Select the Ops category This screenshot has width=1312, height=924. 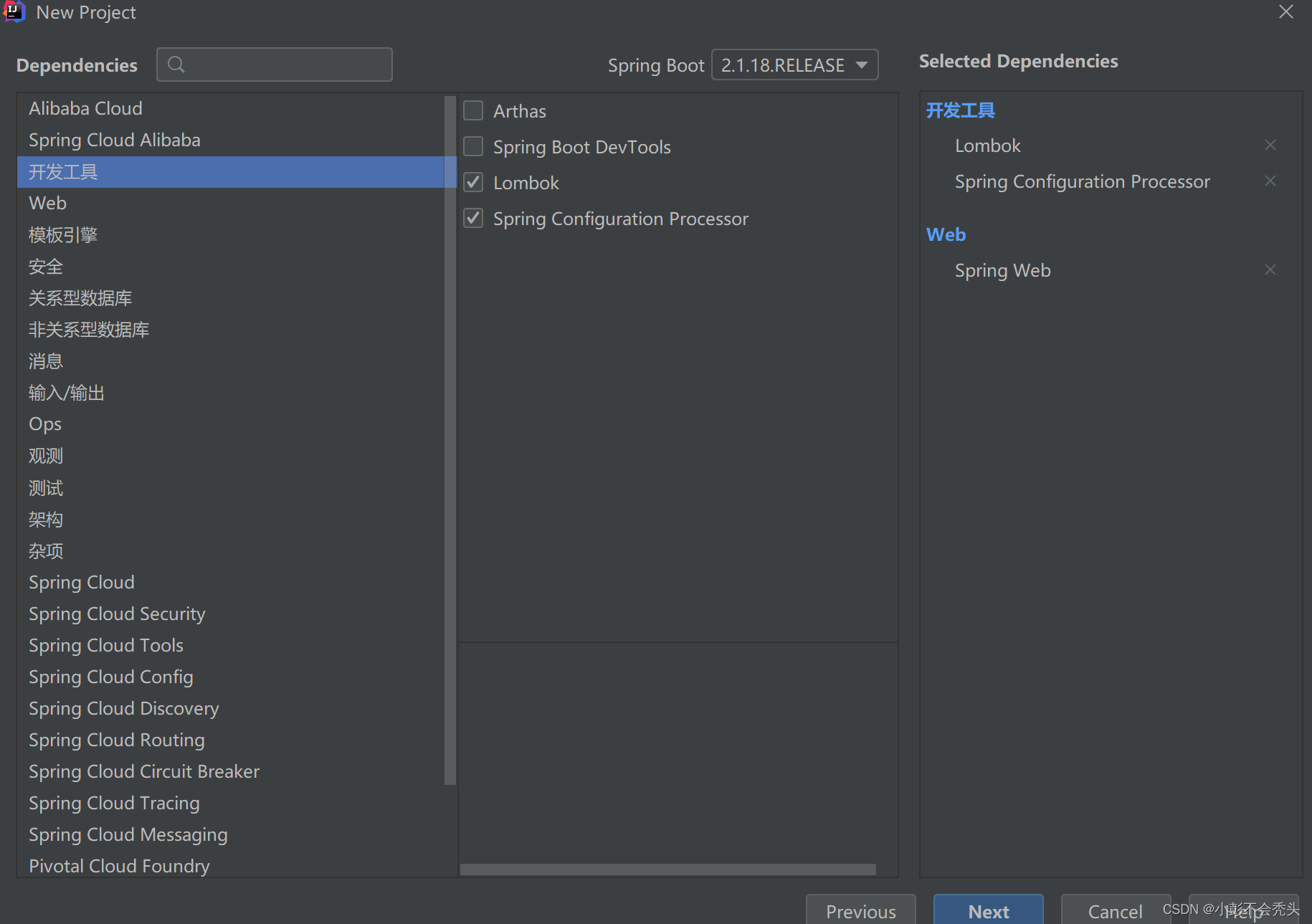tap(231, 424)
